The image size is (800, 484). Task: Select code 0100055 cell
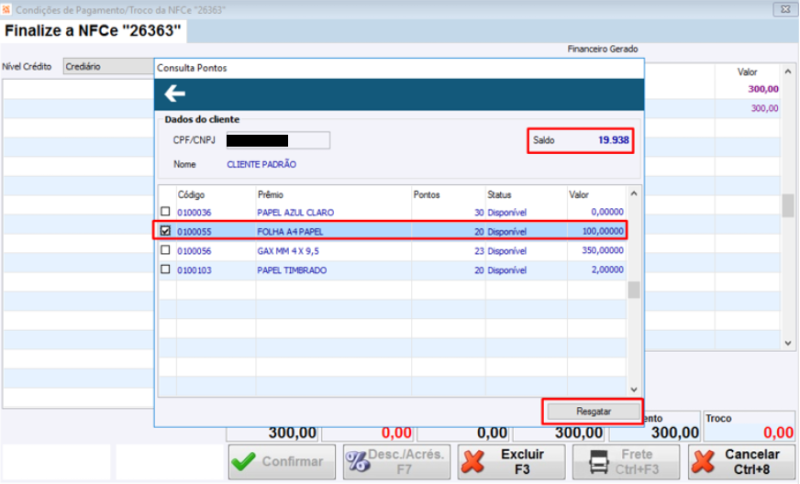pyautogui.click(x=194, y=232)
